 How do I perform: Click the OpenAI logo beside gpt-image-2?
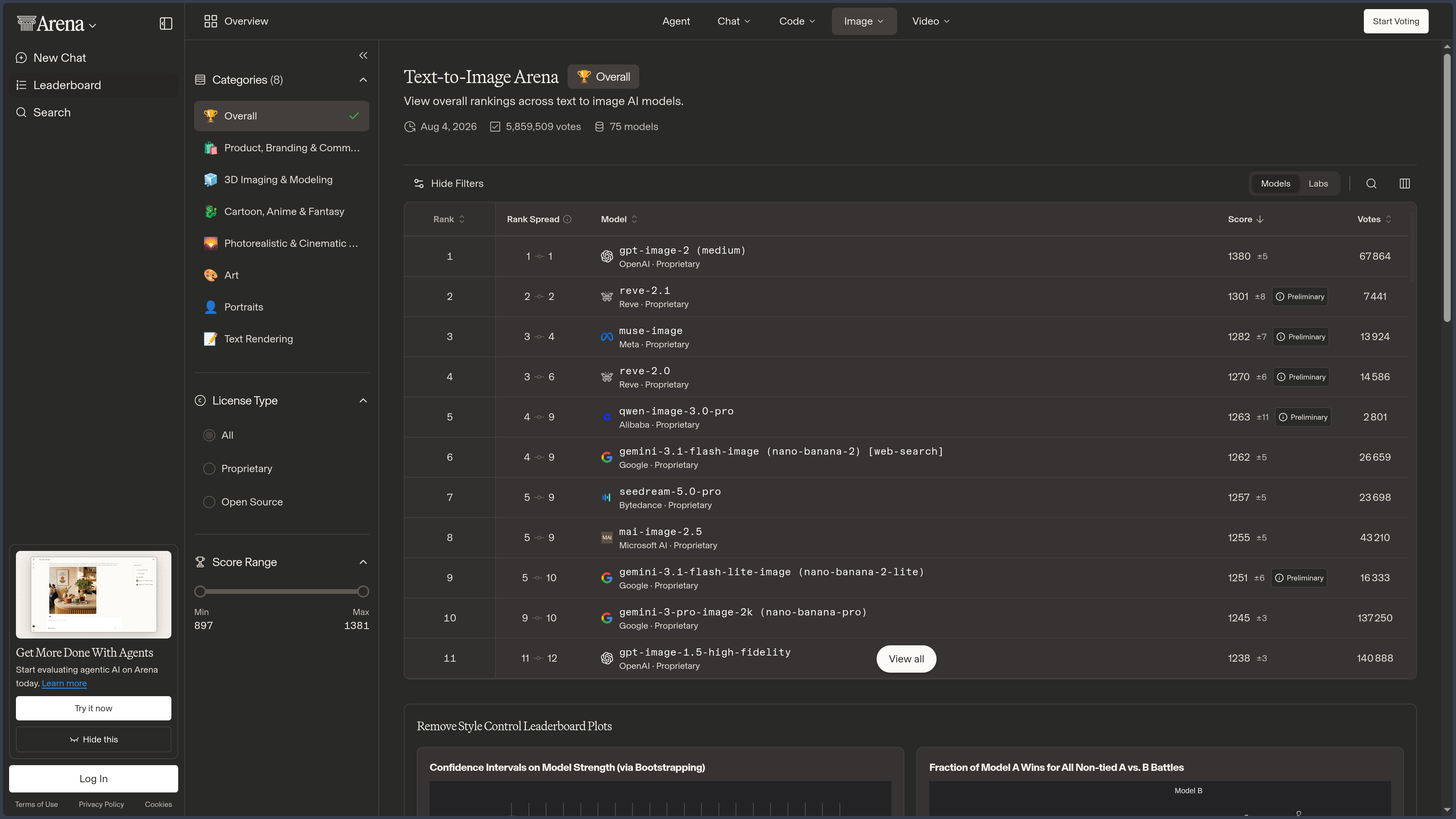click(607, 256)
